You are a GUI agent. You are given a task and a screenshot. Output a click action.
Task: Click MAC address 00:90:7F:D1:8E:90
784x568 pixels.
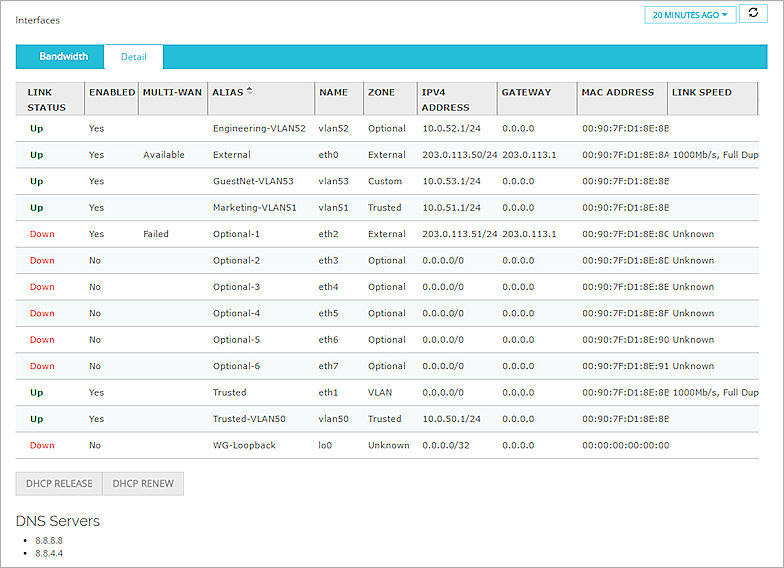pyautogui.click(x=626, y=340)
